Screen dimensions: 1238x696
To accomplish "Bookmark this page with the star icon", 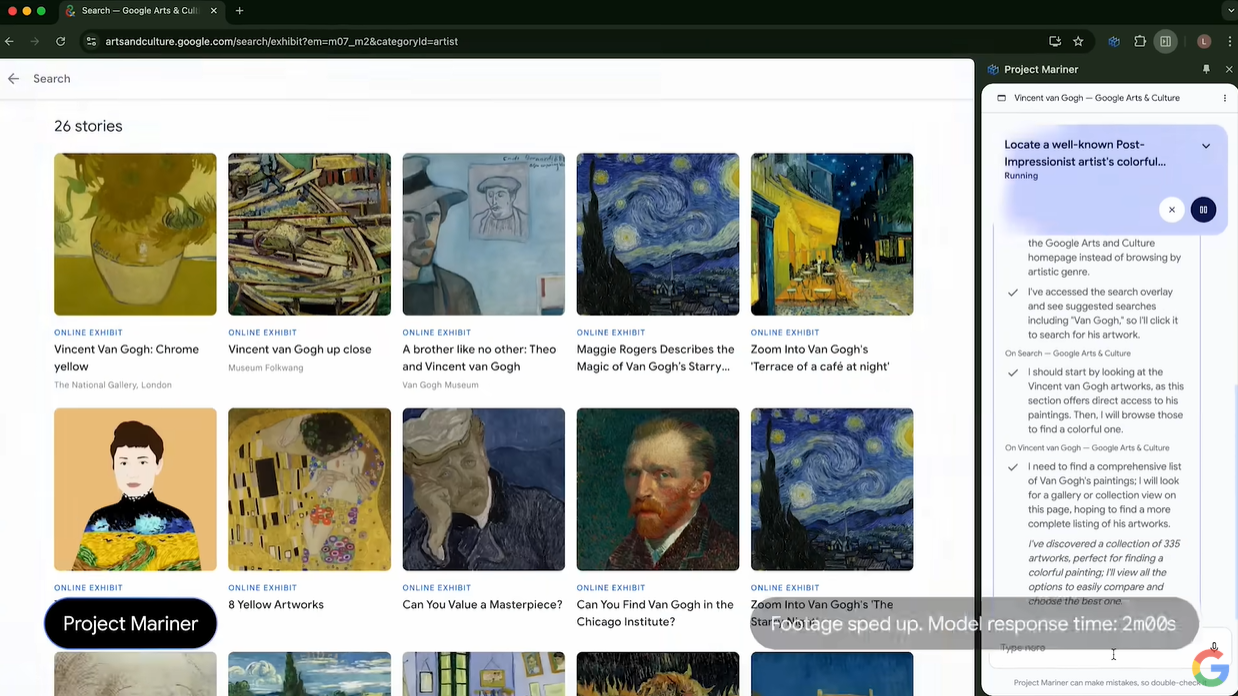I will (1078, 41).
